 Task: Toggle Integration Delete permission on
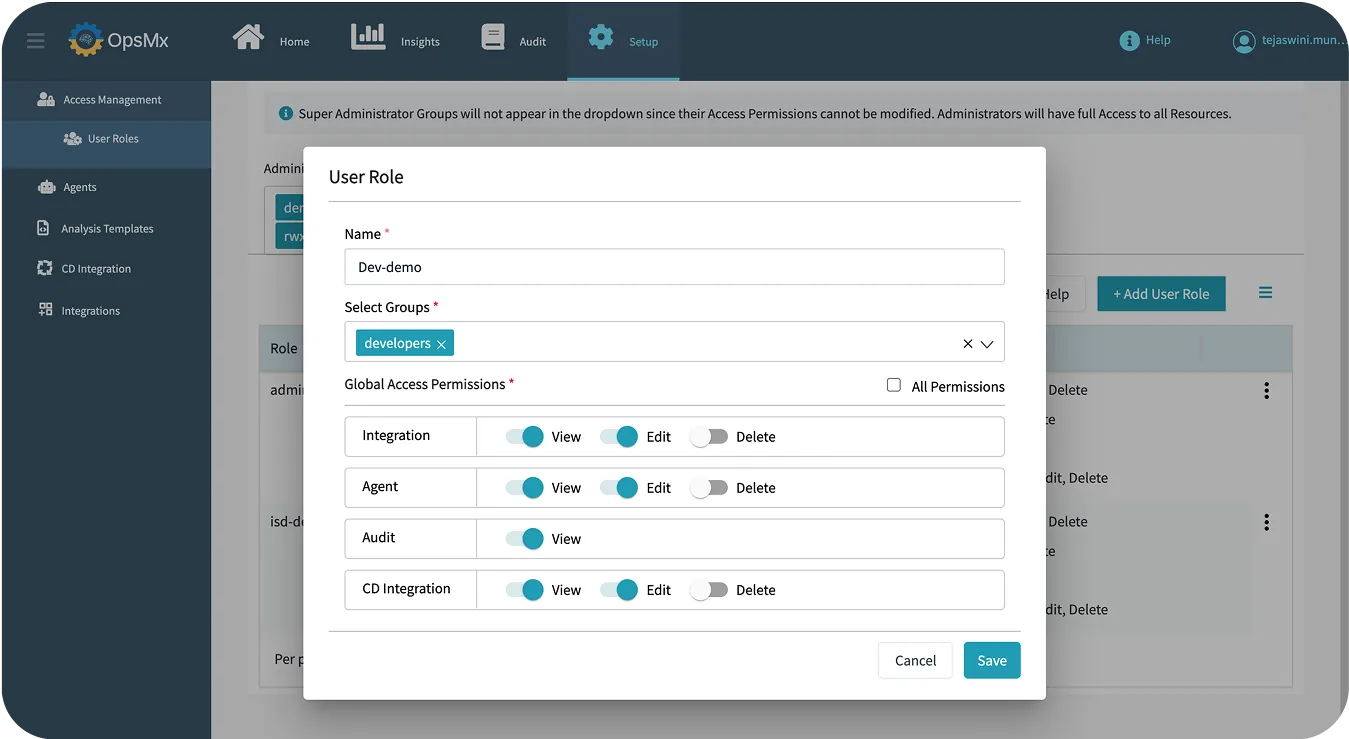coord(709,437)
